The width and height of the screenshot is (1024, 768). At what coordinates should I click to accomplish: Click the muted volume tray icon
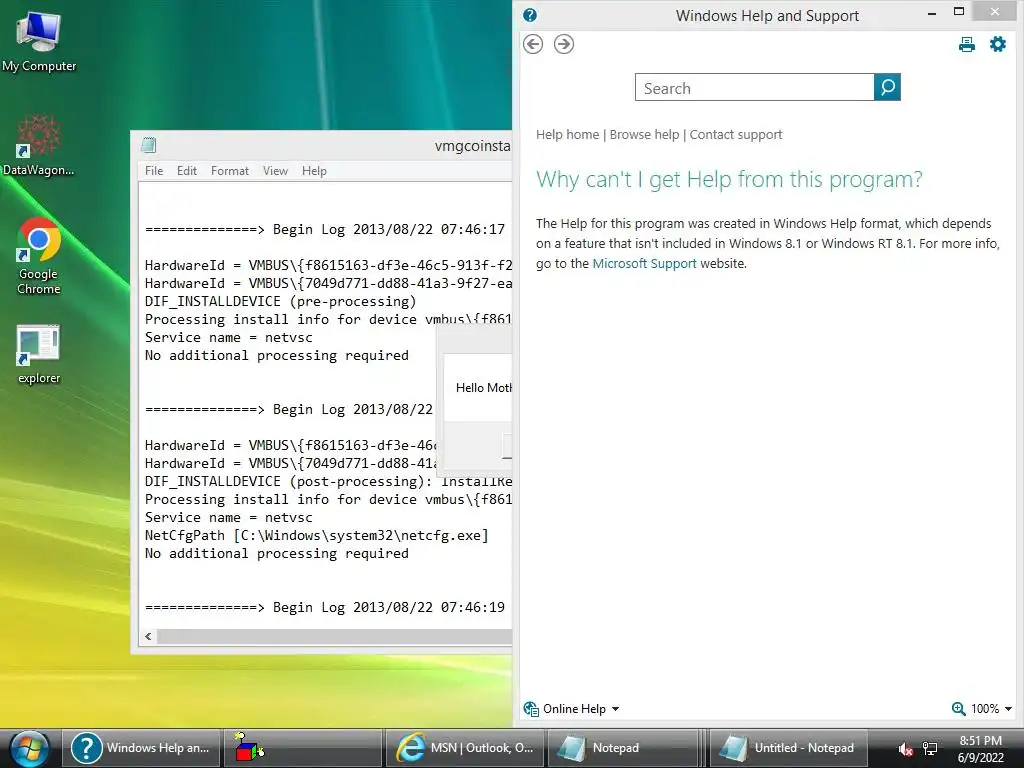pyautogui.click(x=905, y=749)
